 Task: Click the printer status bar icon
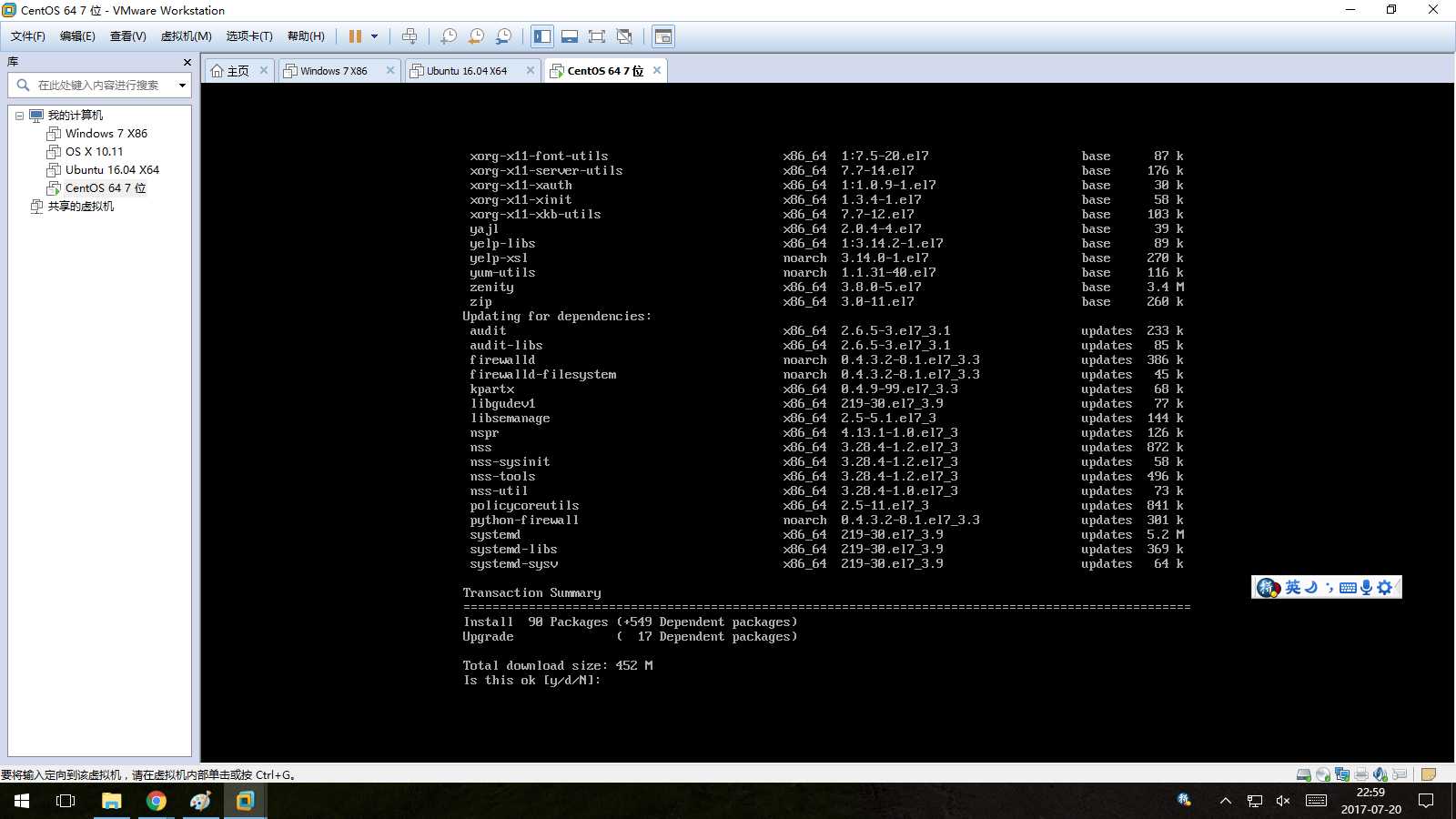pos(1361,774)
